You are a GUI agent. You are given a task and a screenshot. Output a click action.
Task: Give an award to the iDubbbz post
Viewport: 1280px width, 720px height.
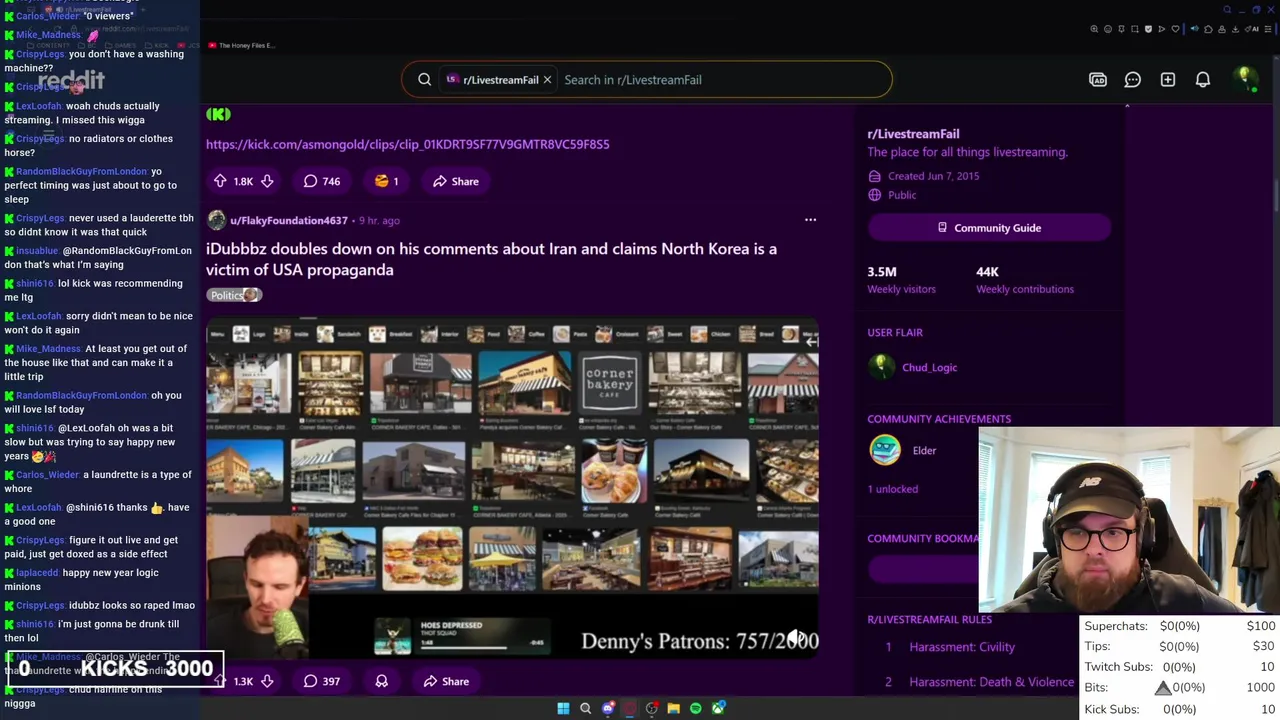(x=381, y=681)
